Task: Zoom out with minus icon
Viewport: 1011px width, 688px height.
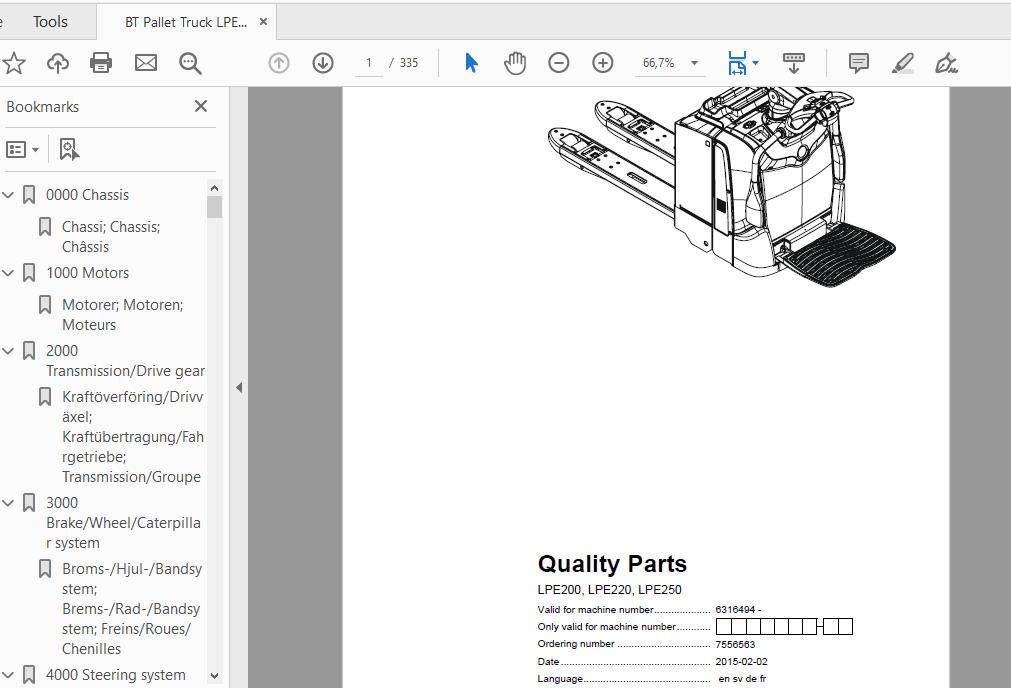Action: pyautogui.click(x=559, y=63)
